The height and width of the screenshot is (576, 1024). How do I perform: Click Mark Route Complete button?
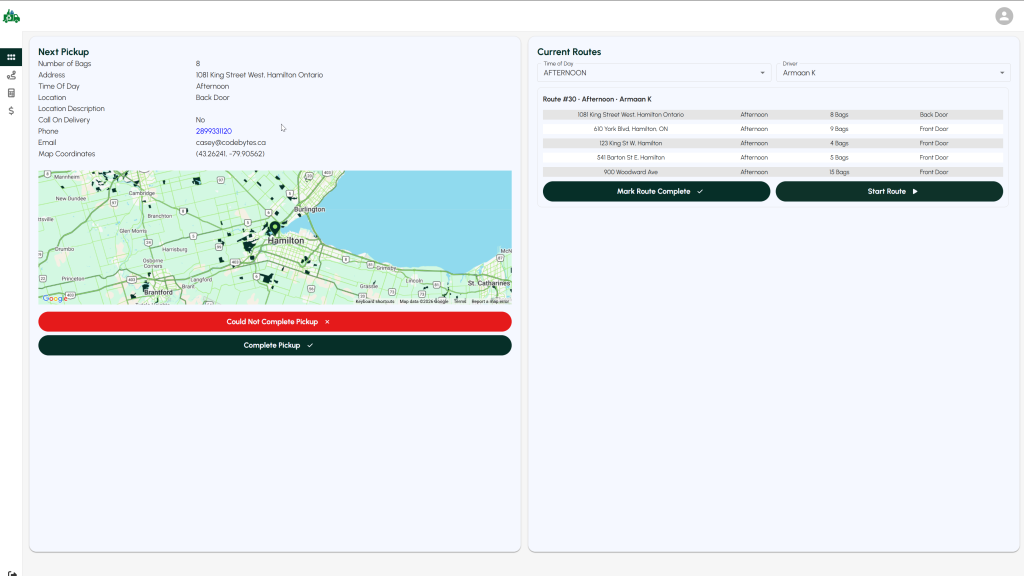click(656, 191)
